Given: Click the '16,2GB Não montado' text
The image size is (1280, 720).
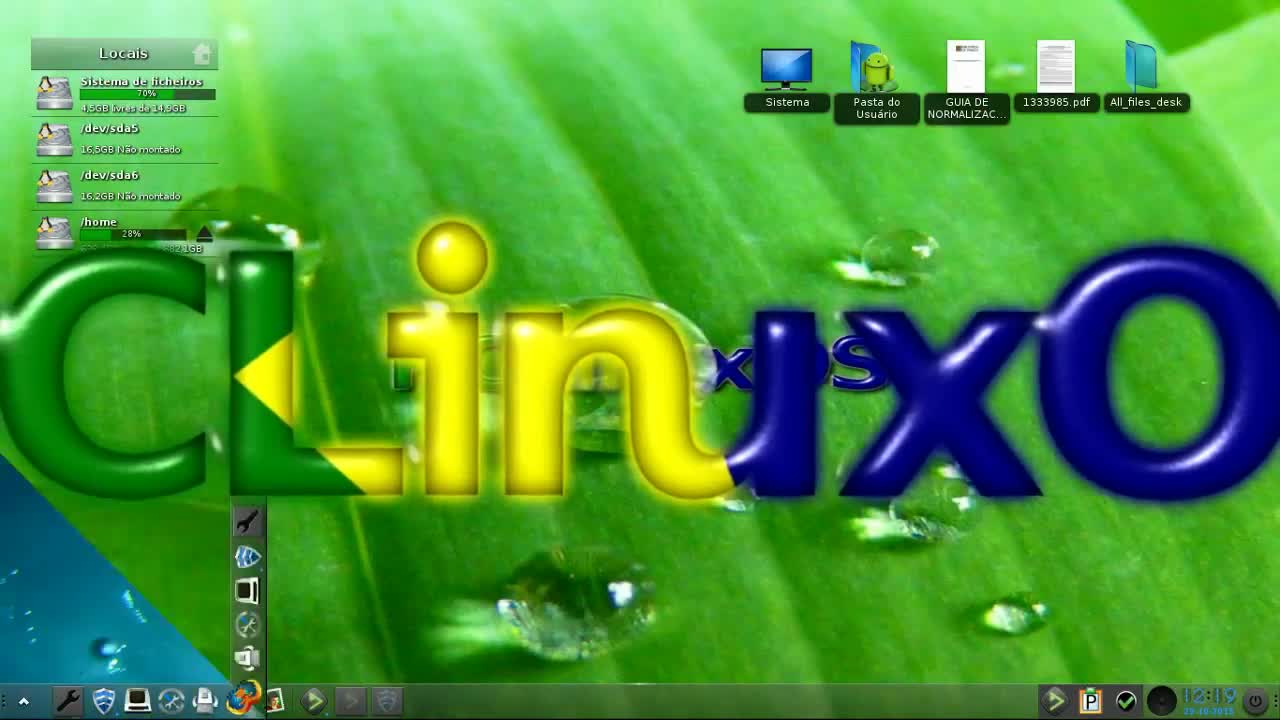Looking at the screenshot, I should coord(130,196).
